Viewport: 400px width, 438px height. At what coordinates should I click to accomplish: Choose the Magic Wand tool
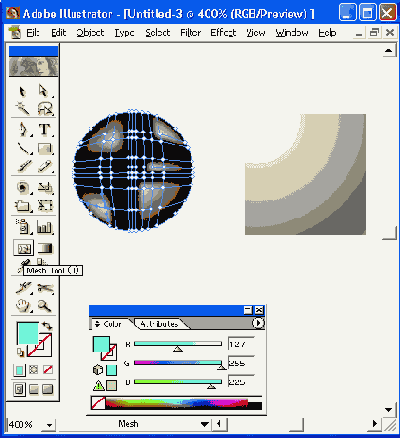point(23,109)
